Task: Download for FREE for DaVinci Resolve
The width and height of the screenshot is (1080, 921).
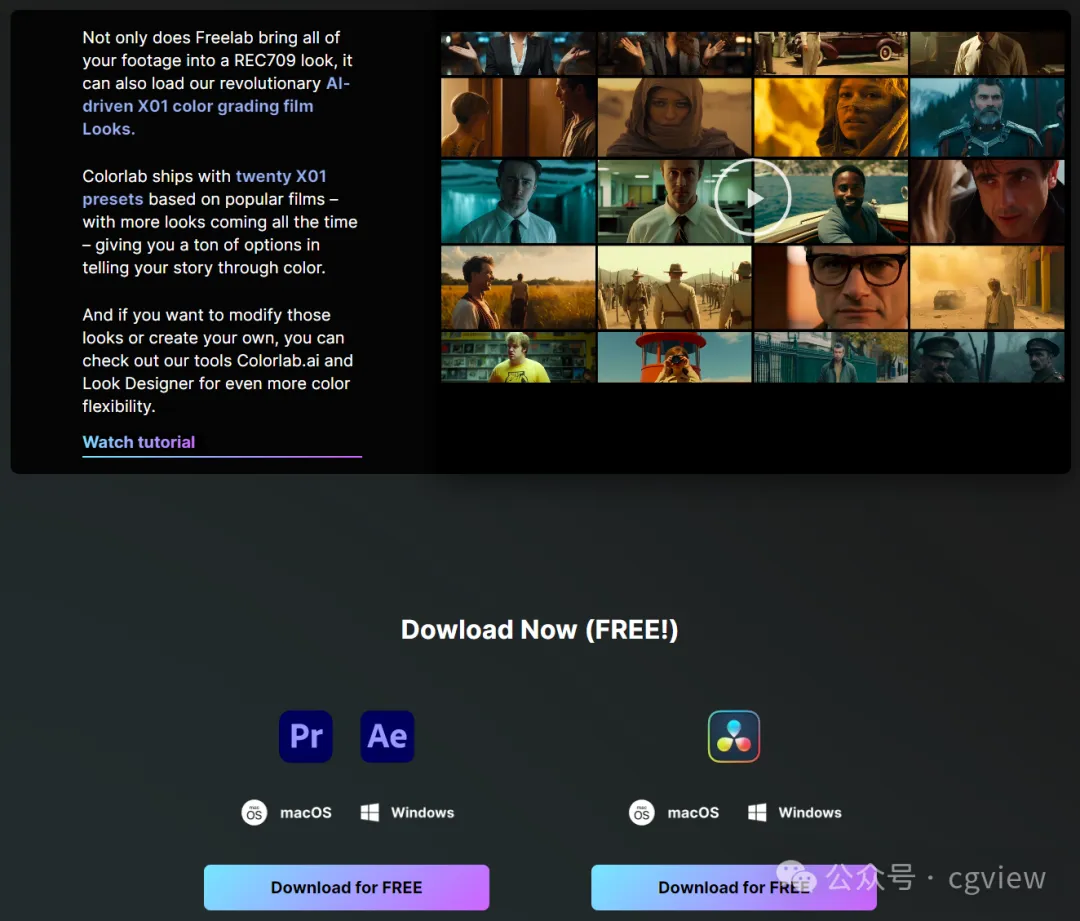Action: (734, 887)
